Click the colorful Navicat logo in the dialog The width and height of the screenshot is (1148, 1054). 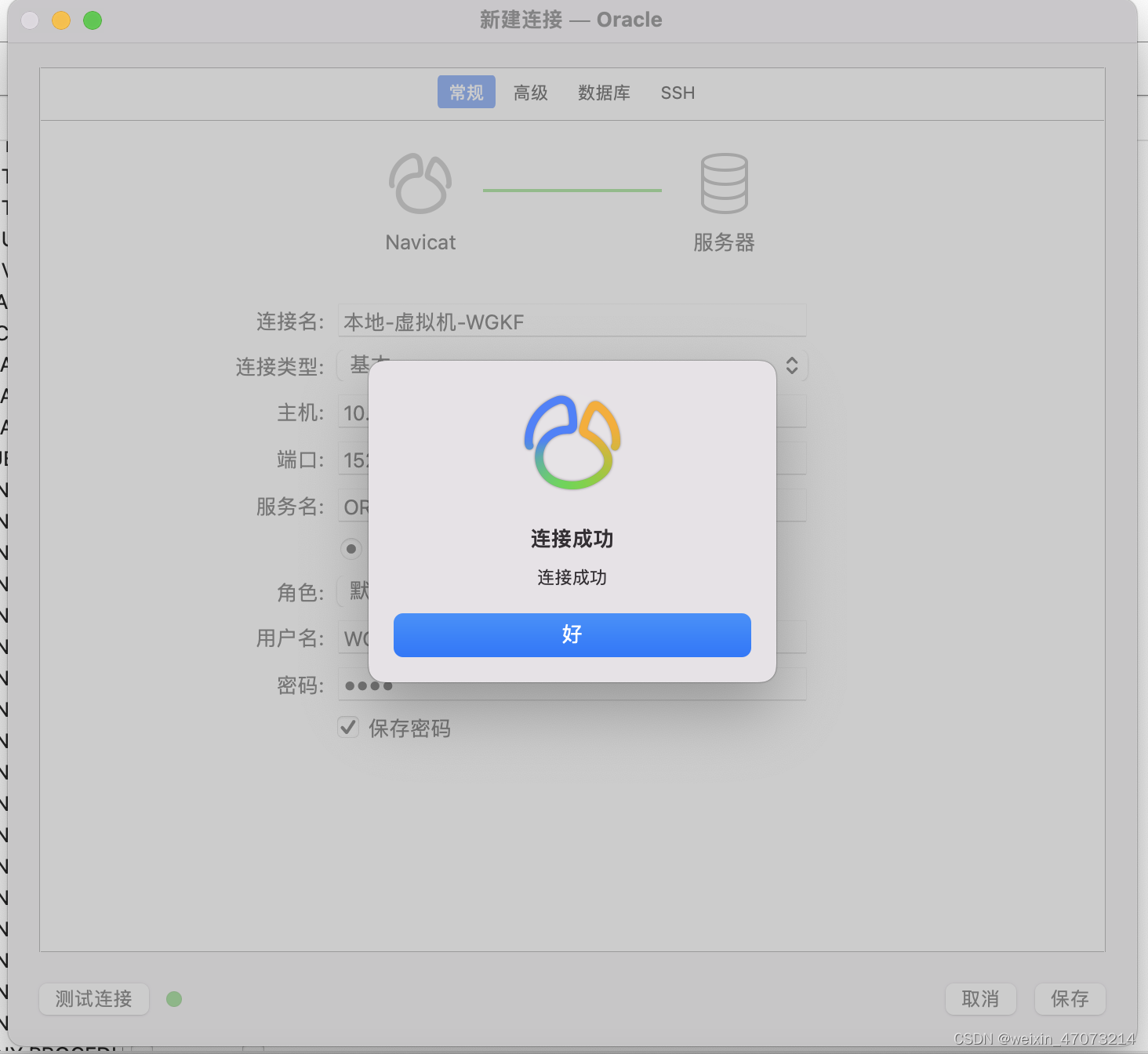coord(572,442)
